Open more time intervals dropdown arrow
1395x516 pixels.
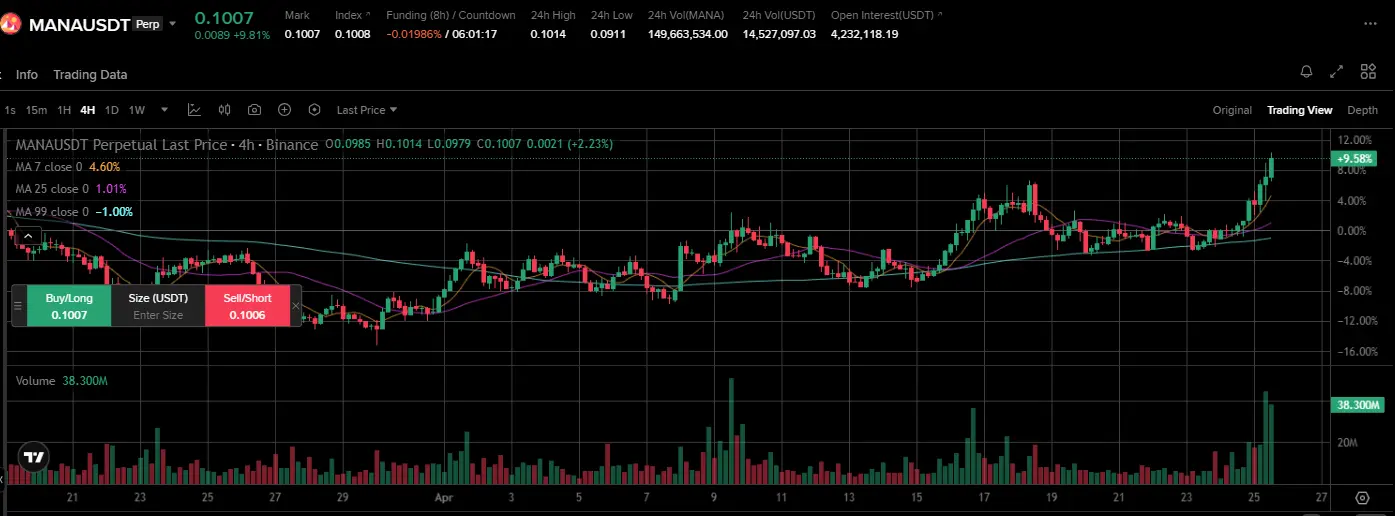point(164,110)
